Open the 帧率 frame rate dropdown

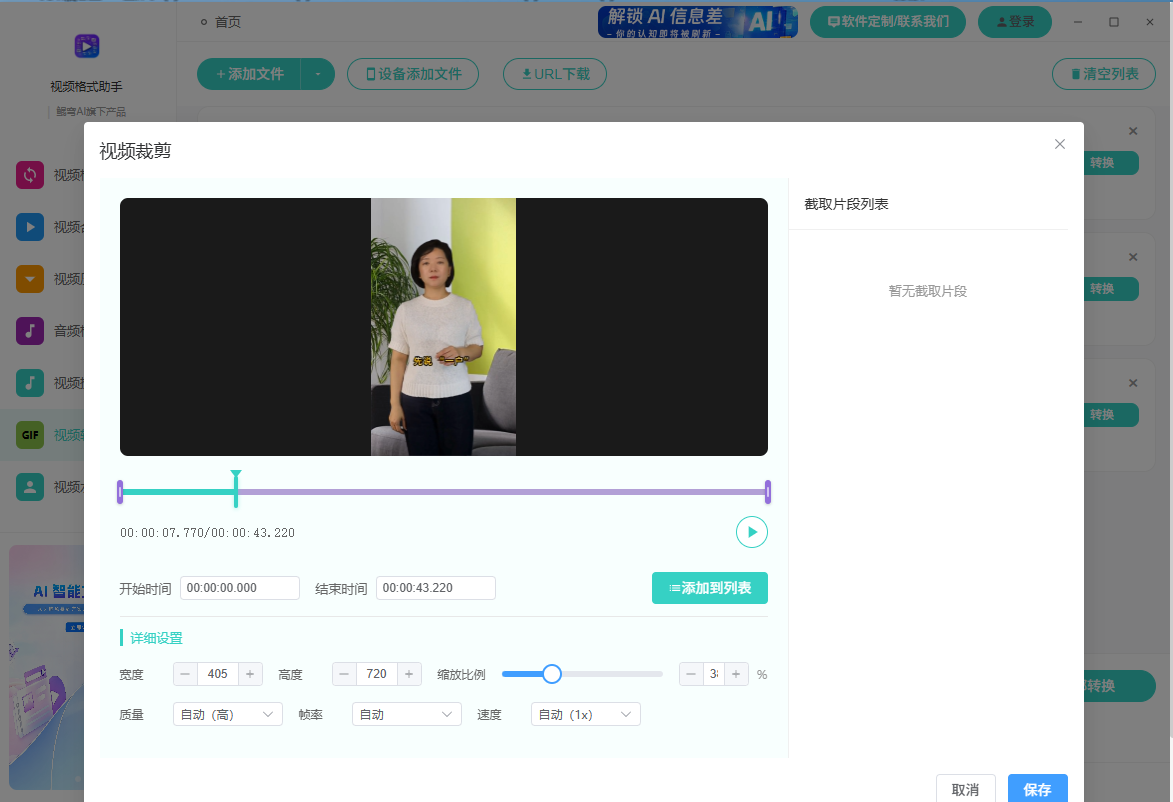406,714
